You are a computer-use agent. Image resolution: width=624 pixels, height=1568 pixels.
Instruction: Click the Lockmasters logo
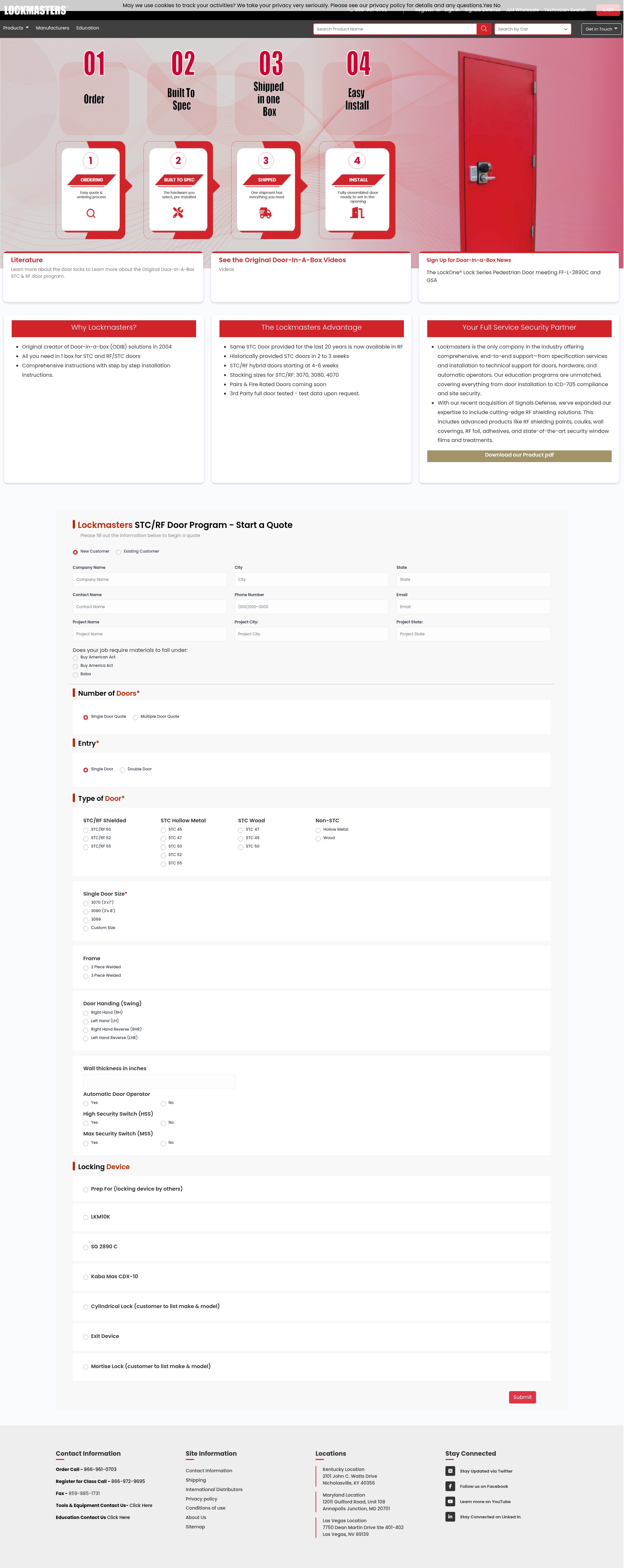tap(35, 10)
